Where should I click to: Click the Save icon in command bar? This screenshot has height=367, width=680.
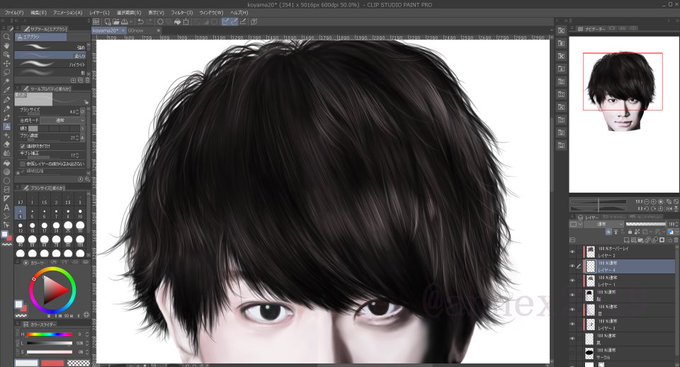click(x=124, y=21)
